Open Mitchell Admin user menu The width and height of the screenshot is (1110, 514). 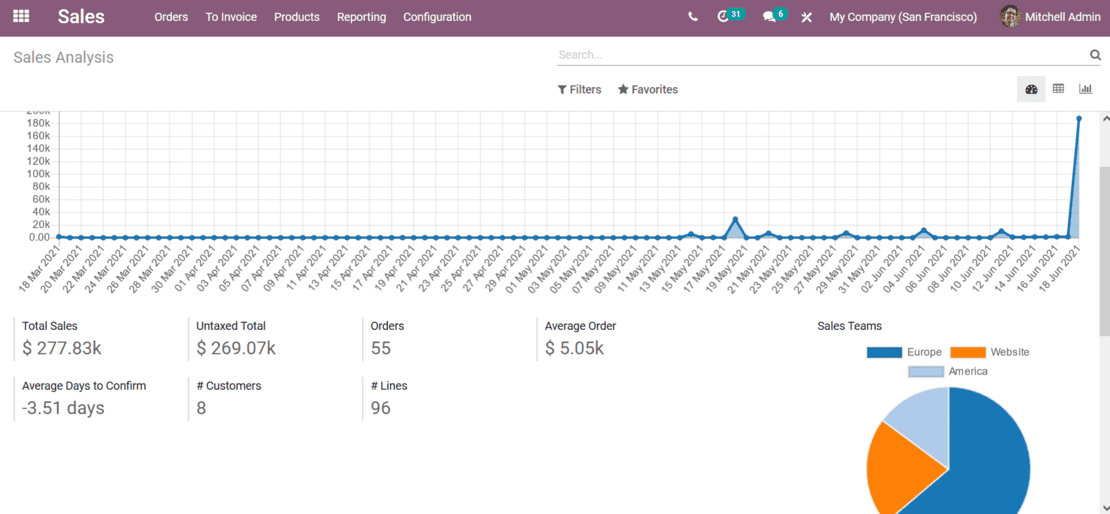(x=1050, y=17)
